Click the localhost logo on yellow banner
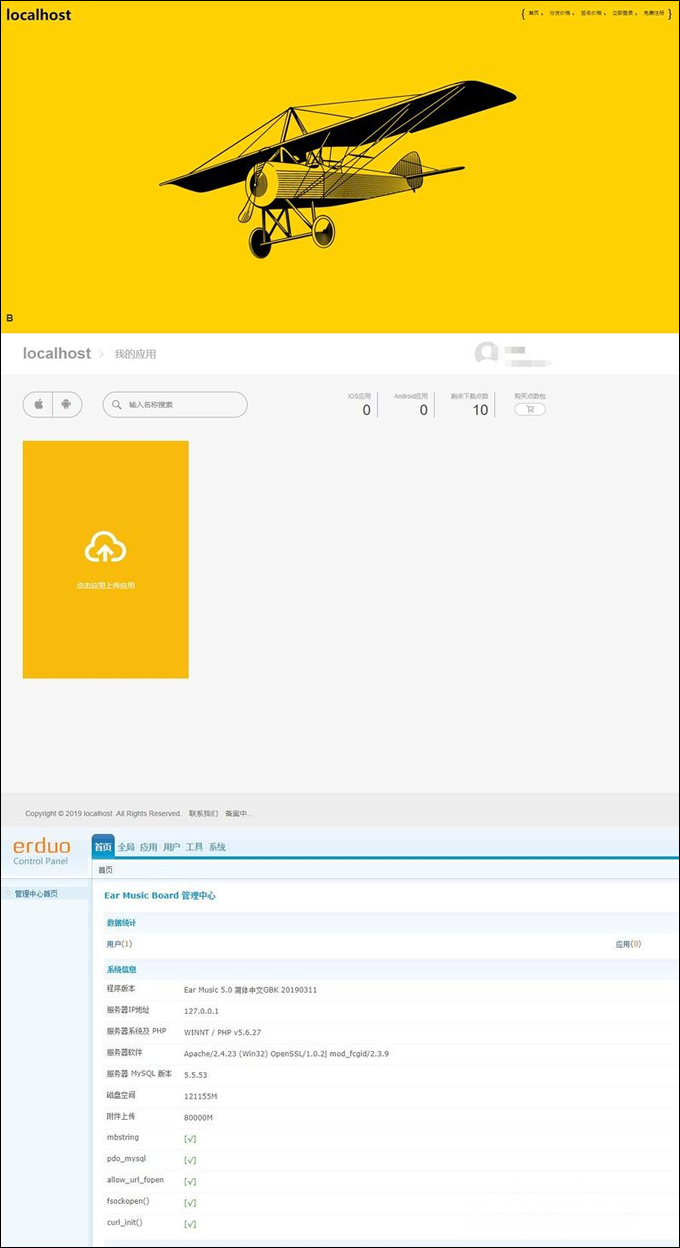680x1248 pixels. [x=38, y=15]
